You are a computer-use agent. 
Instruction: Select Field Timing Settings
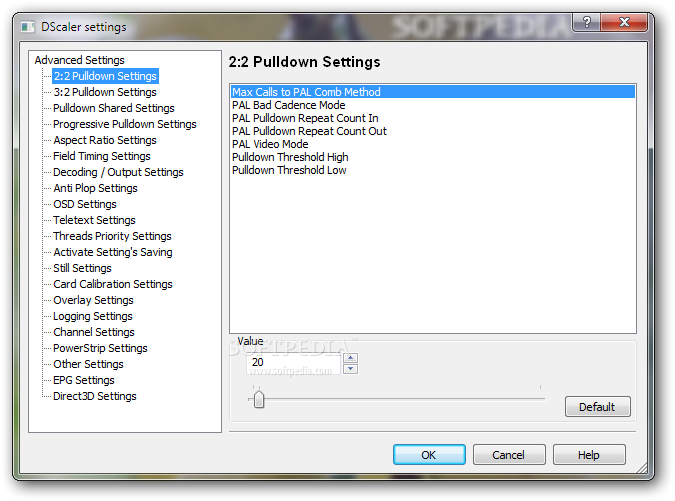(102, 156)
